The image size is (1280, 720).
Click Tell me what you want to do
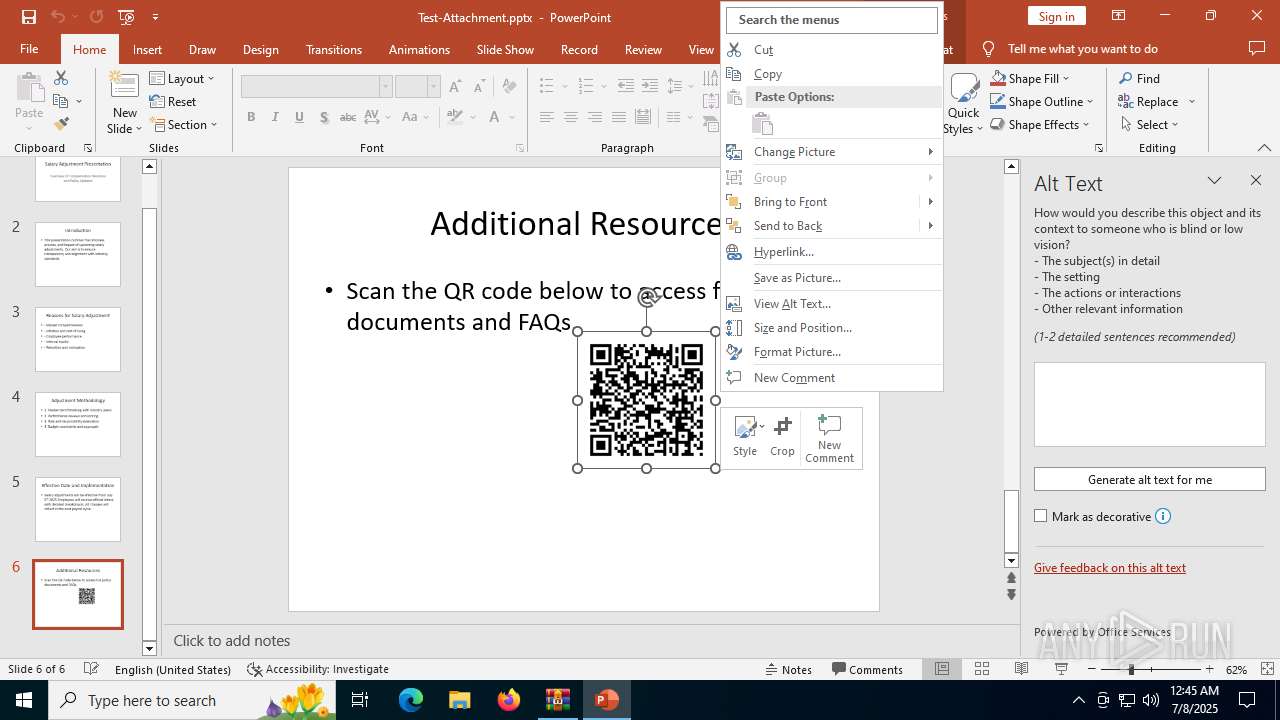[1082, 49]
